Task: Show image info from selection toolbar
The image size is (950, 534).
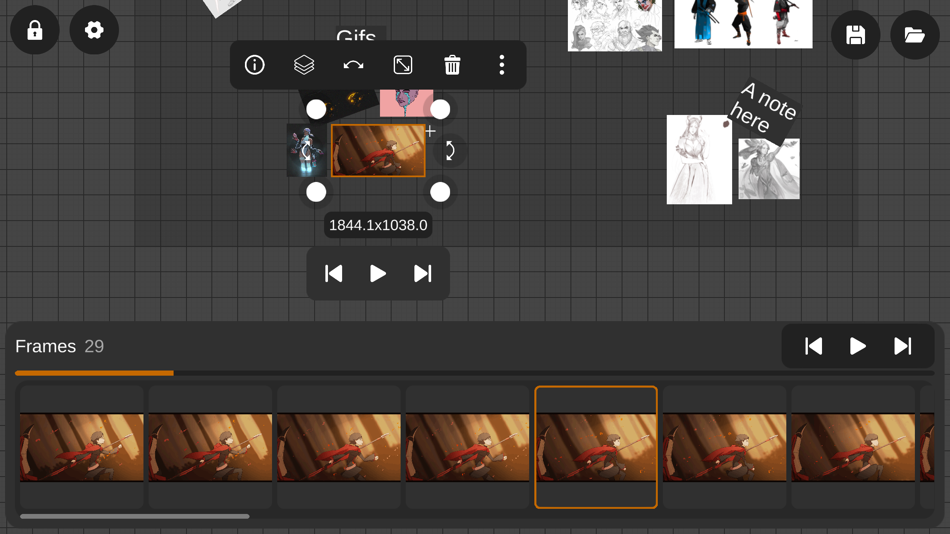Action: 254,65
